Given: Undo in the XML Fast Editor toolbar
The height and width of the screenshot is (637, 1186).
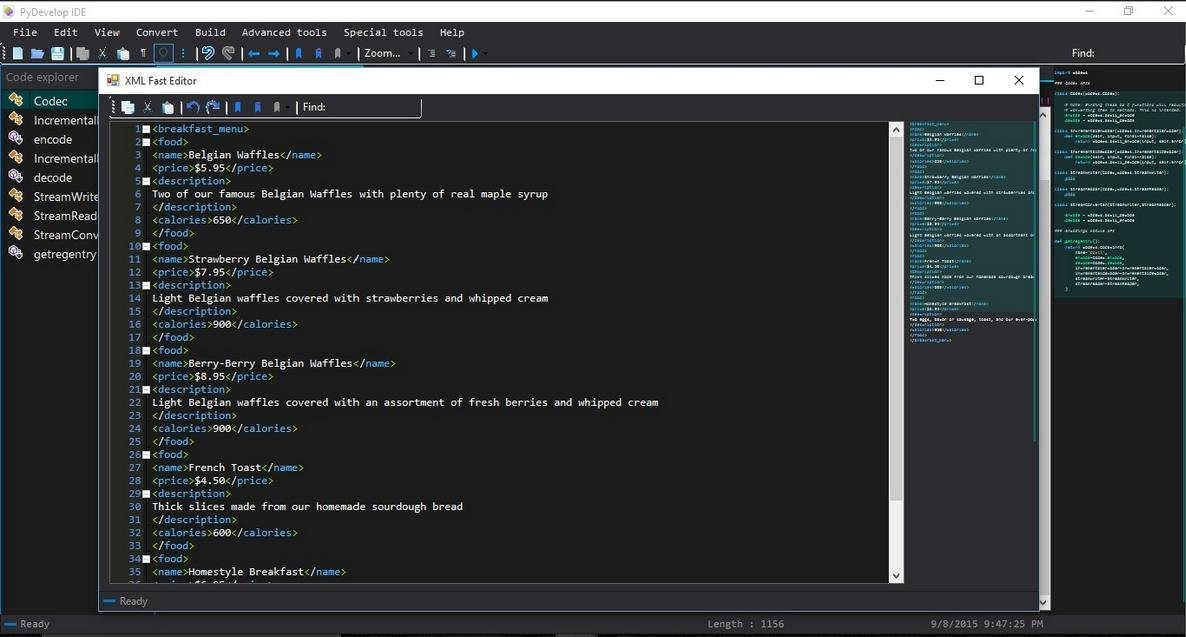Looking at the screenshot, I should [193, 107].
